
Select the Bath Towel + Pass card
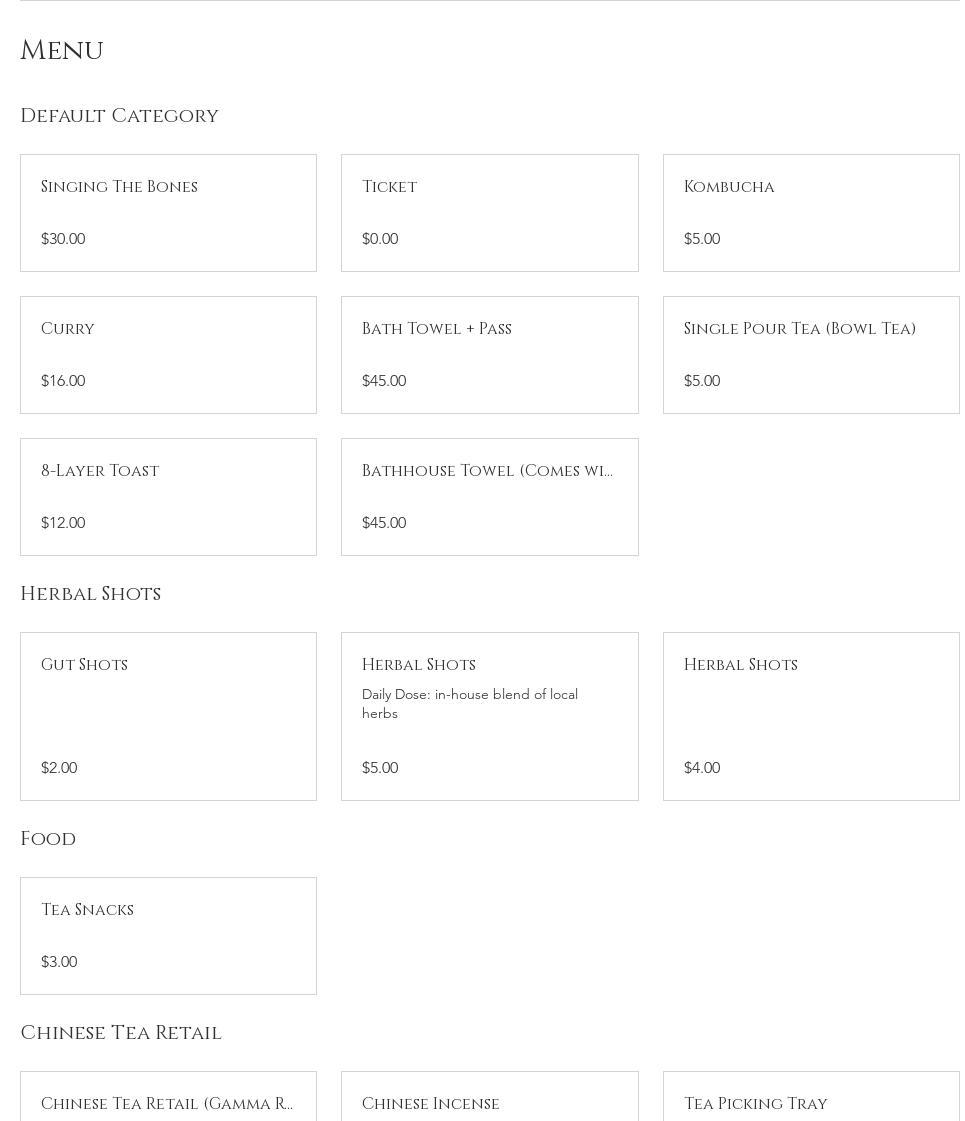[x=489, y=354]
